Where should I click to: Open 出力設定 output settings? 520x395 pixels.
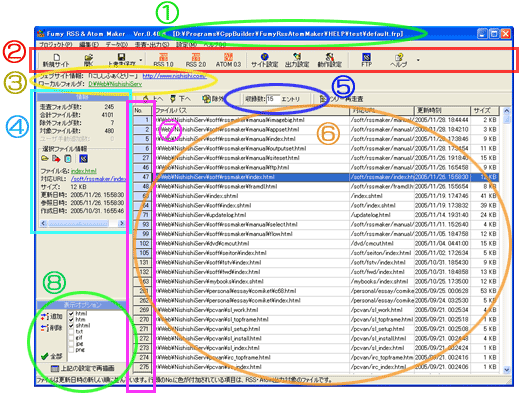297,60
